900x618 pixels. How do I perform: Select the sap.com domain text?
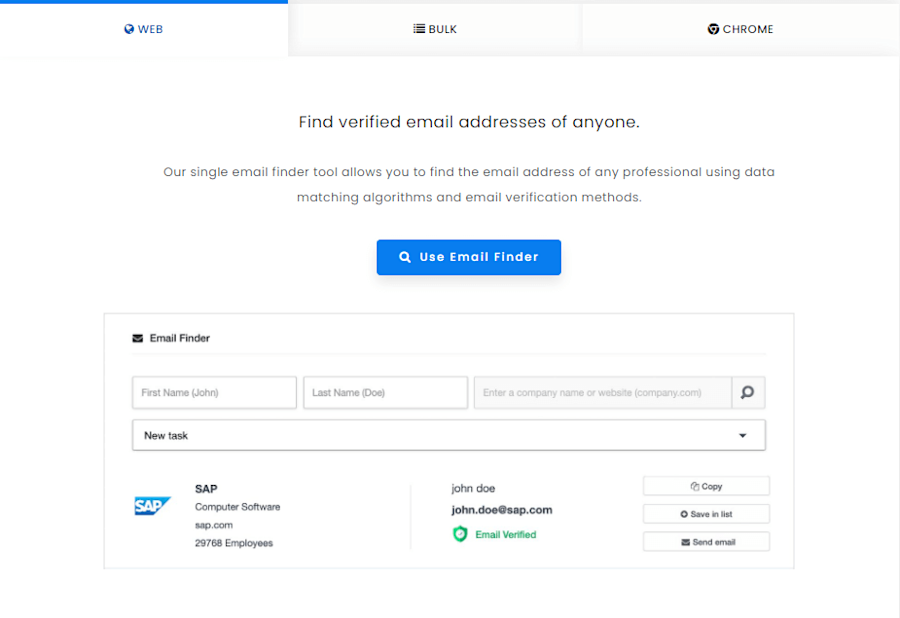click(x=214, y=525)
